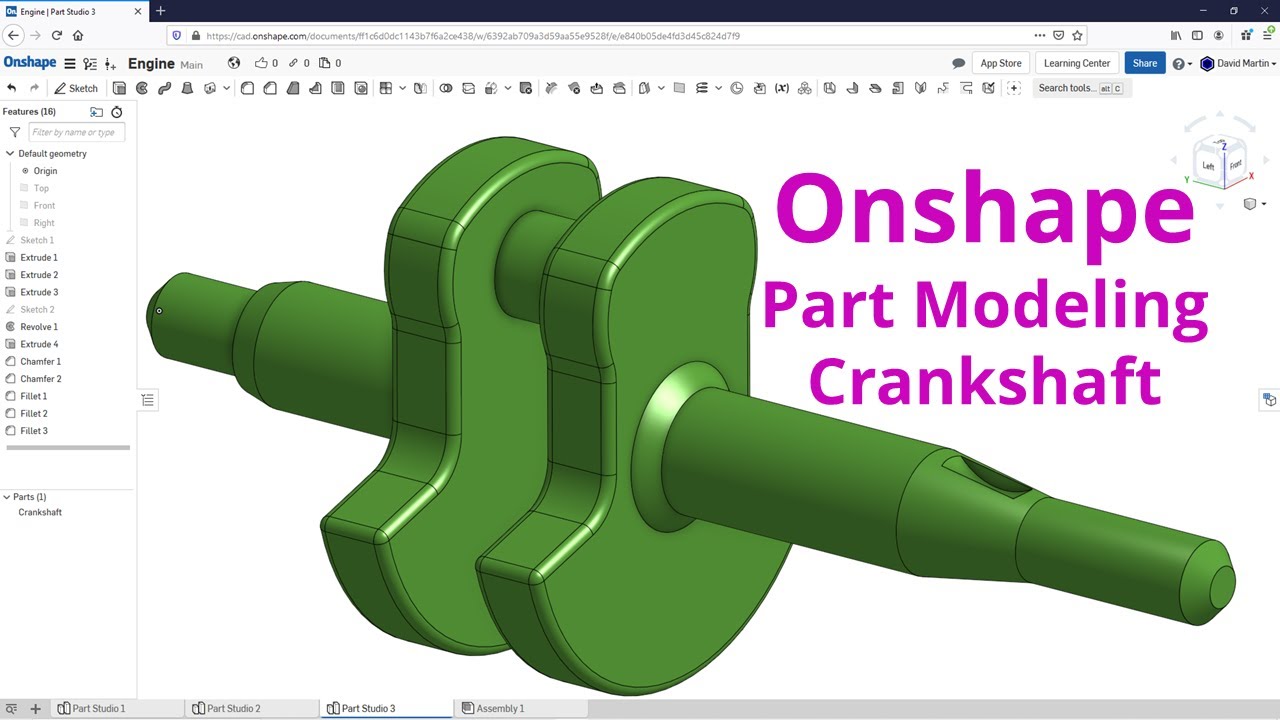
Task: Start a new Sketch
Action: click(76, 88)
